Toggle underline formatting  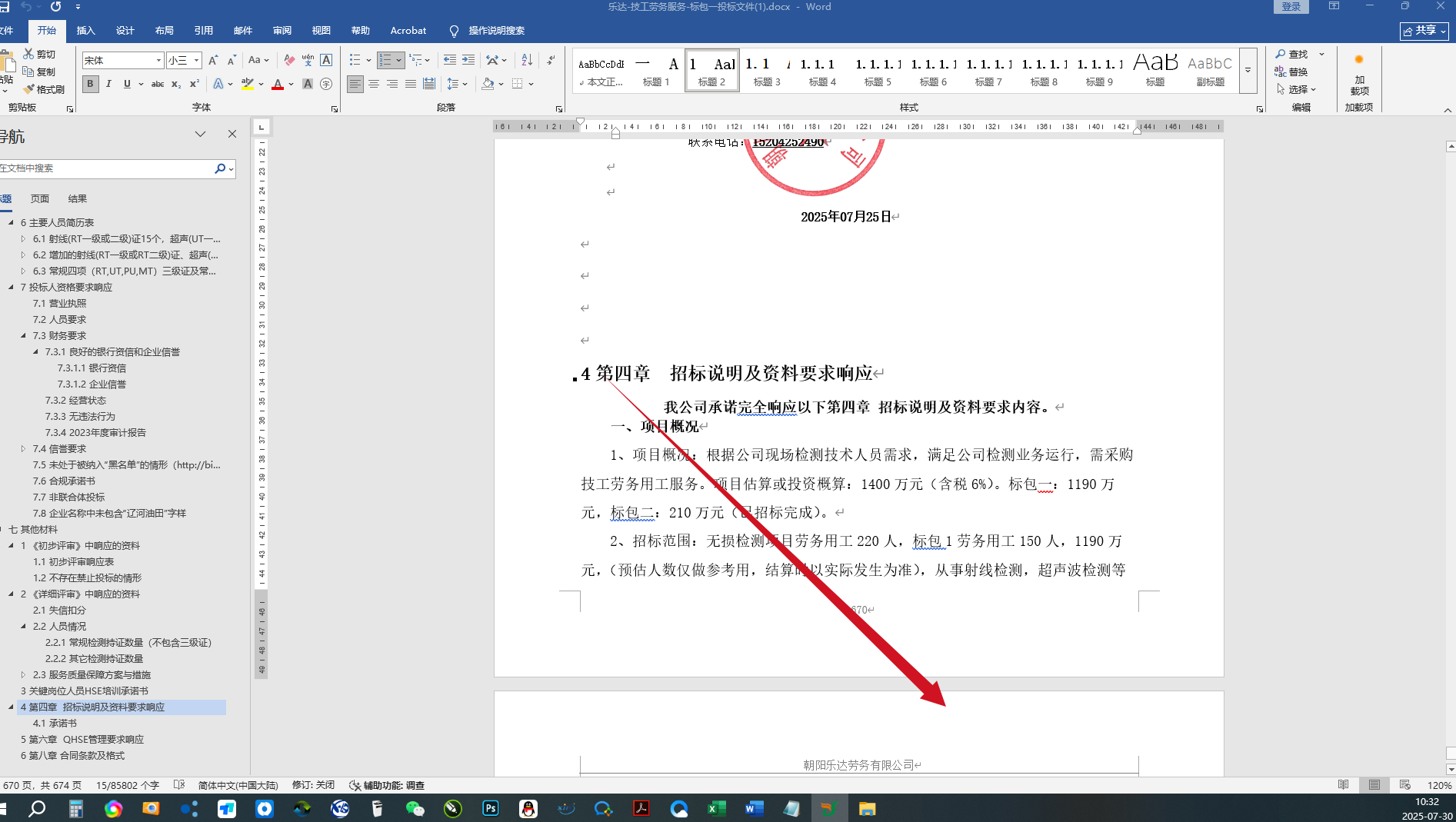[x=127, y=84]
